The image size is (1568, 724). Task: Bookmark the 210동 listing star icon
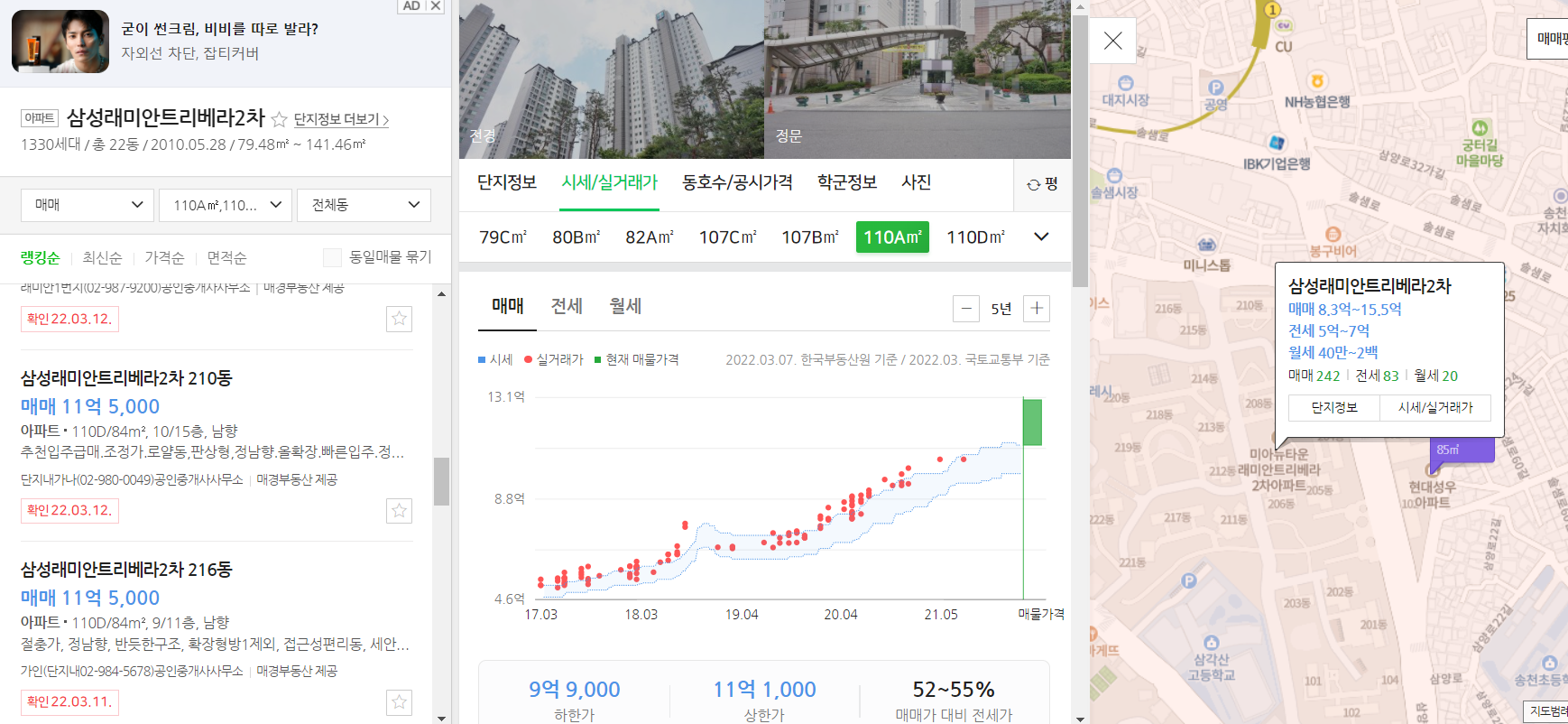(400, 511)
